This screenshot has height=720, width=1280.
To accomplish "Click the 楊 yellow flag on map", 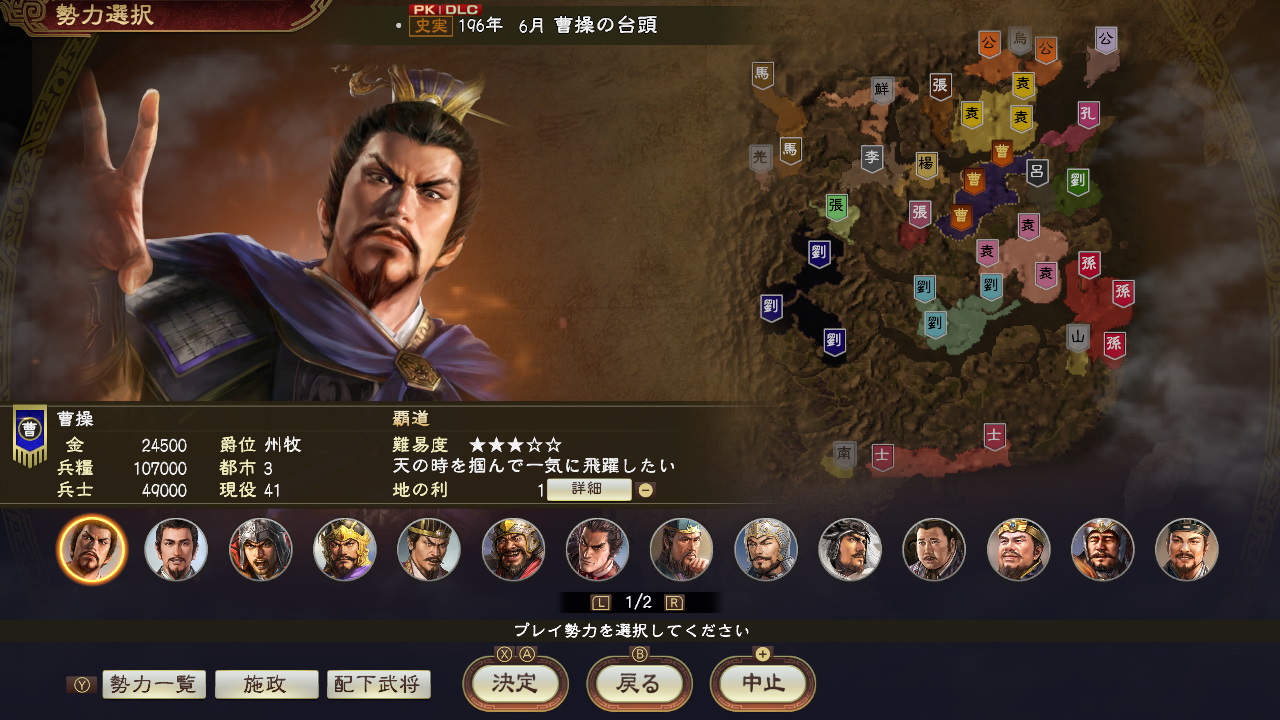I will tap(927, 166).
